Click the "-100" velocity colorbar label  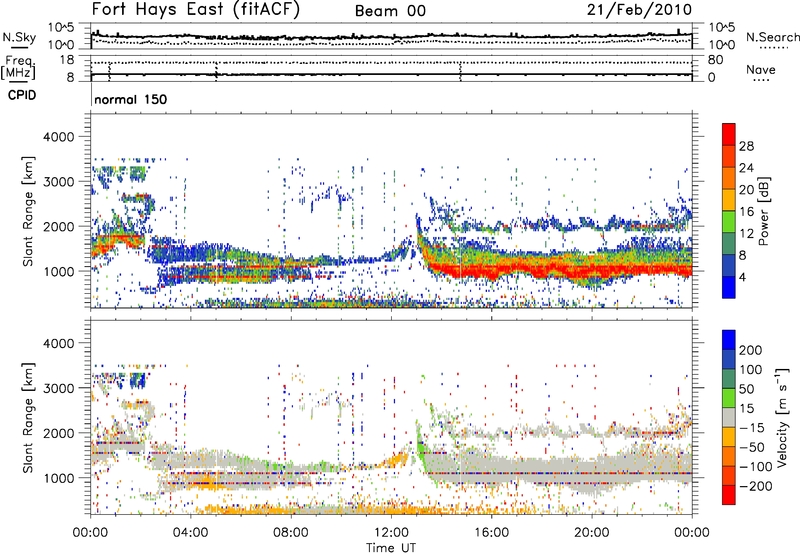pos(755,467)
